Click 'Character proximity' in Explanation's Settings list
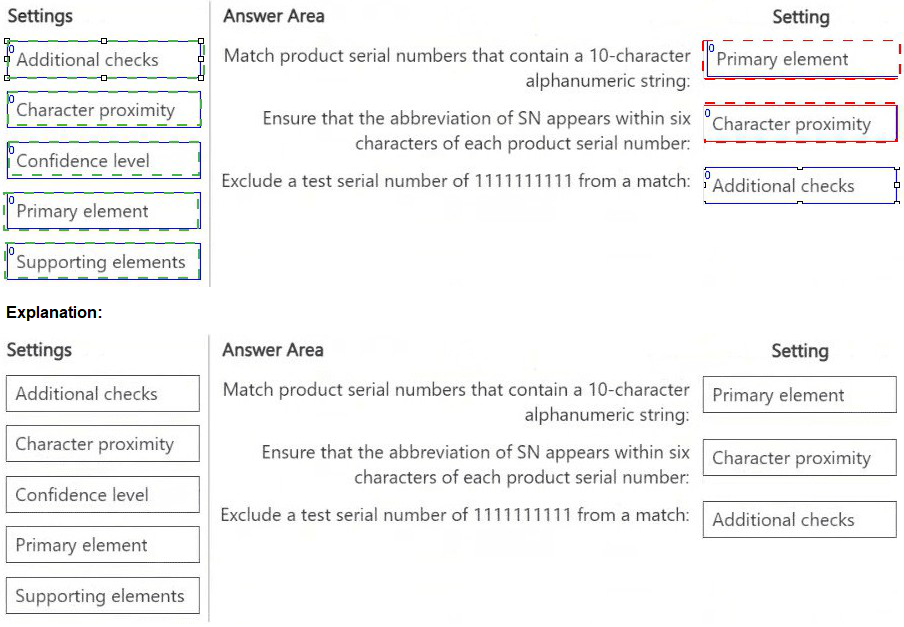 [102, 444]
